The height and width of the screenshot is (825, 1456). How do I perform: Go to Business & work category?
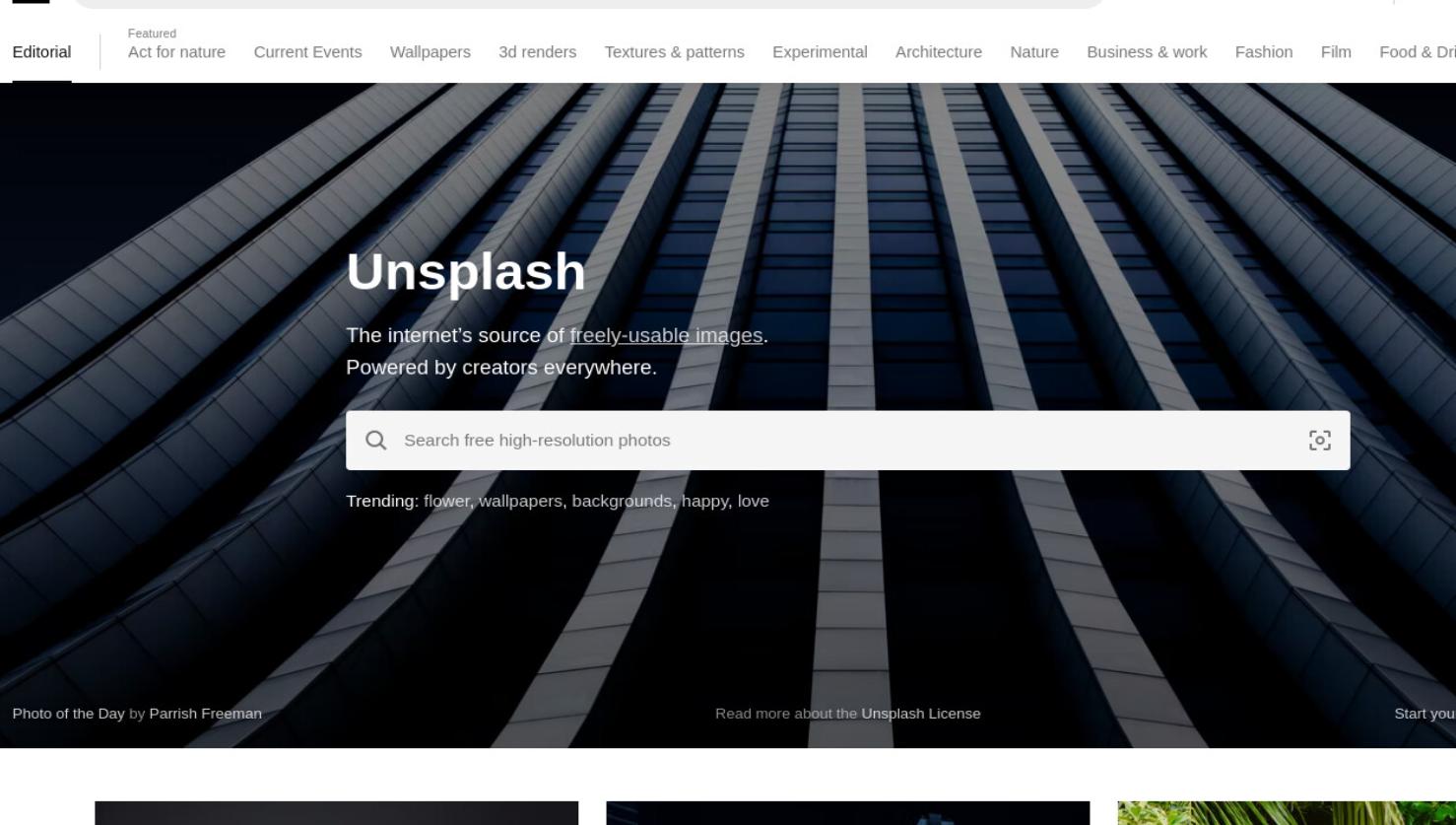coord(1147,52)
